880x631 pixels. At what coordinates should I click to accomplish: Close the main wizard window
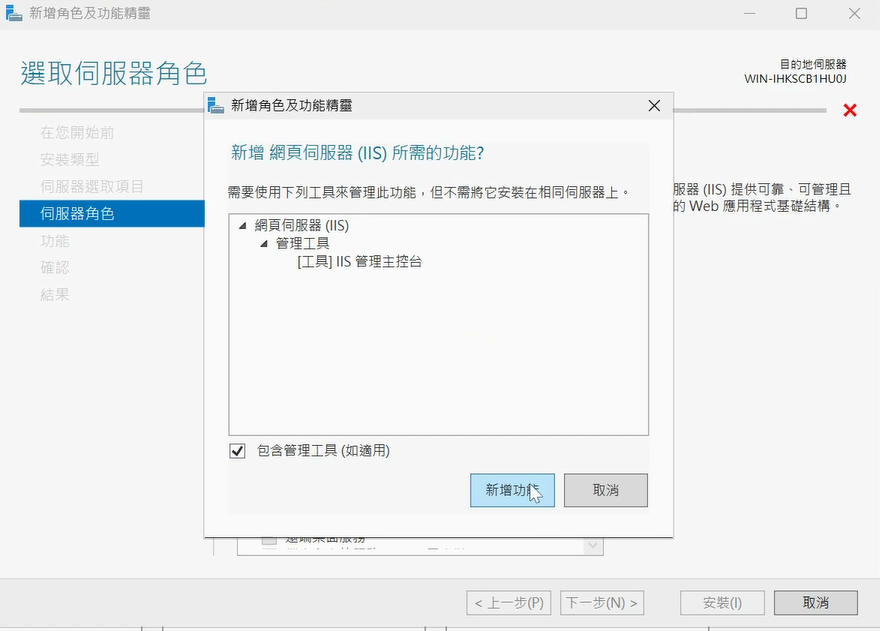pos(854,13)
